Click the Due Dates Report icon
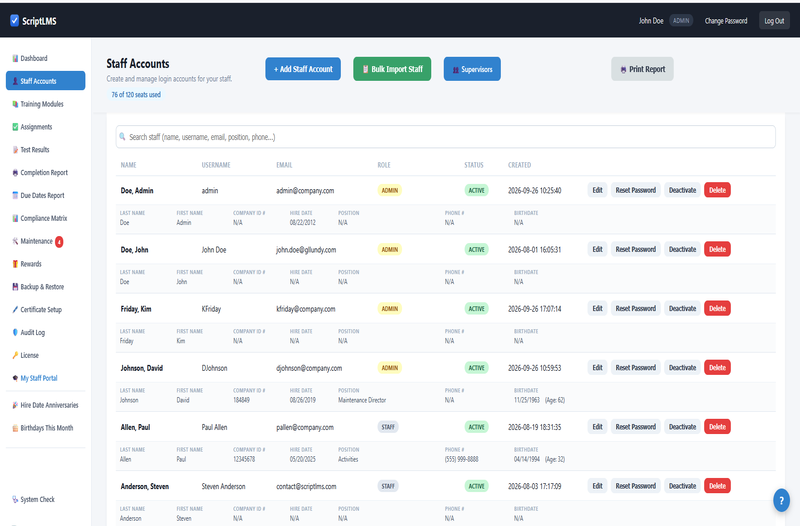Screen dimensions: 800x526 tap(15, 195)
